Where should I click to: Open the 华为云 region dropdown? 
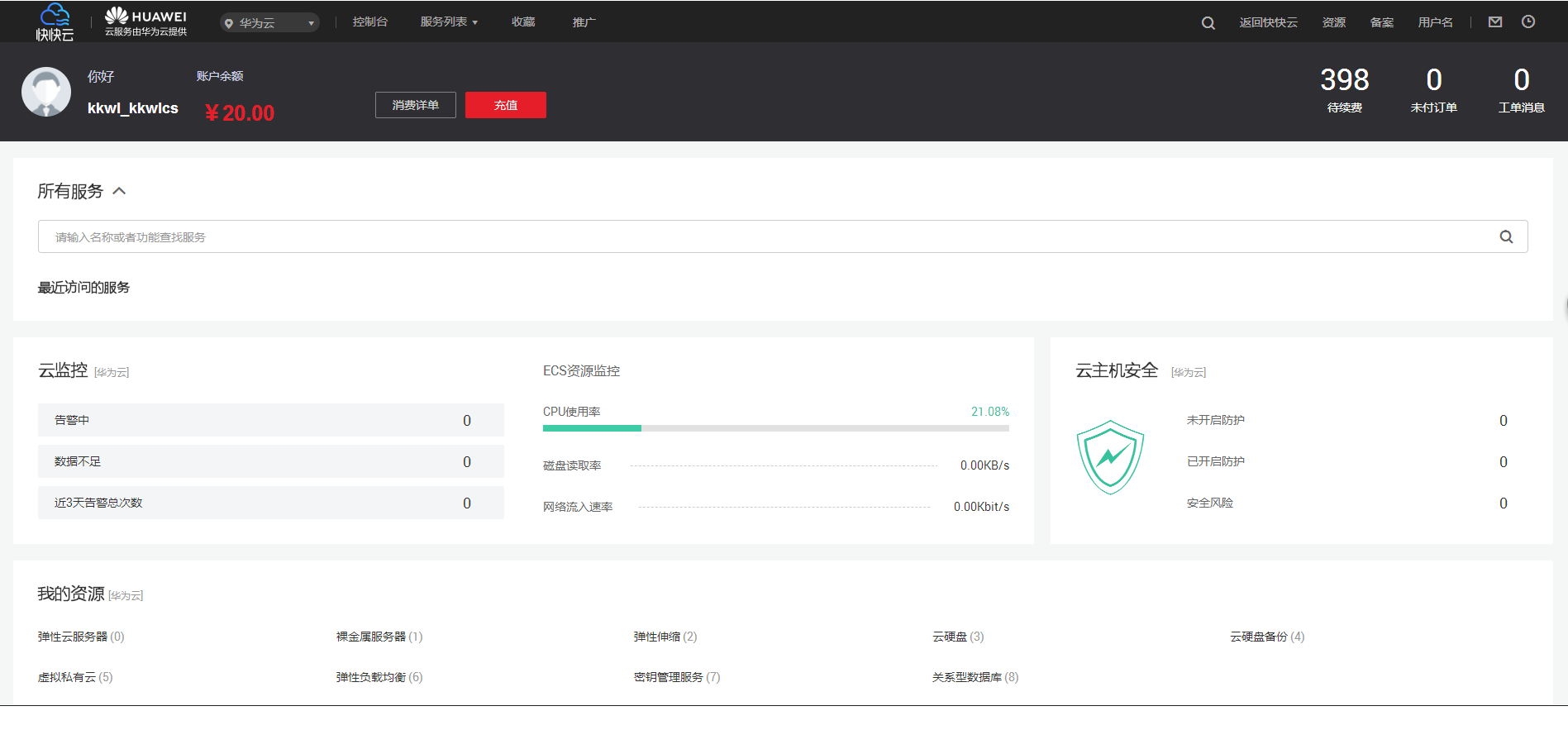point(269,23)
